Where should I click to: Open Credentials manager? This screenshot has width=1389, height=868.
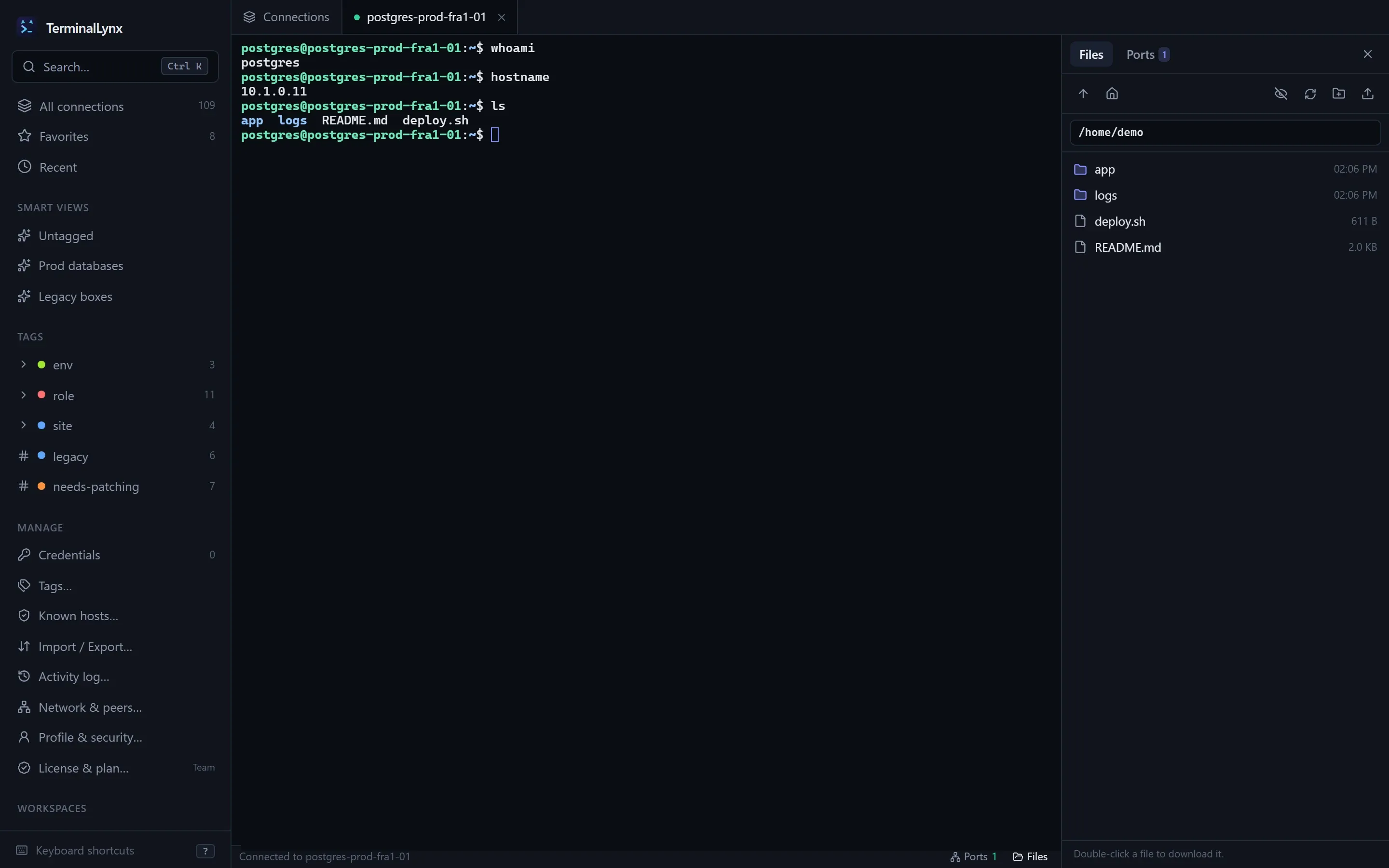(115, 555)
